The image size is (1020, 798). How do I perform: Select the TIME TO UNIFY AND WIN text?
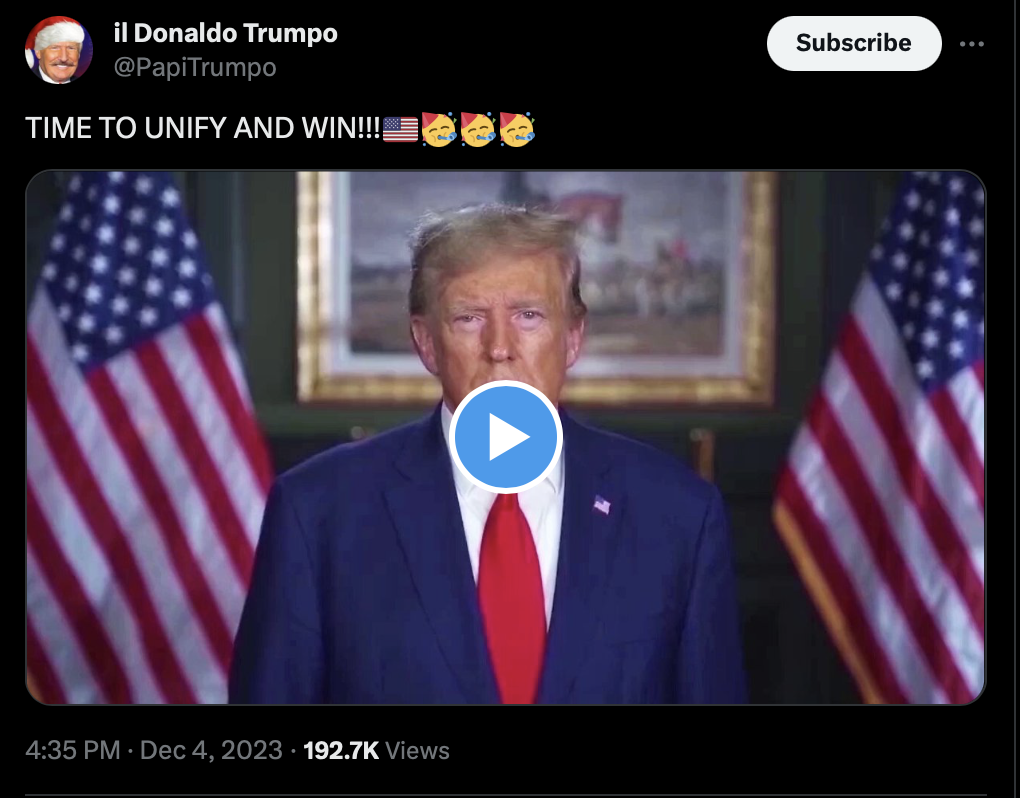202,128
